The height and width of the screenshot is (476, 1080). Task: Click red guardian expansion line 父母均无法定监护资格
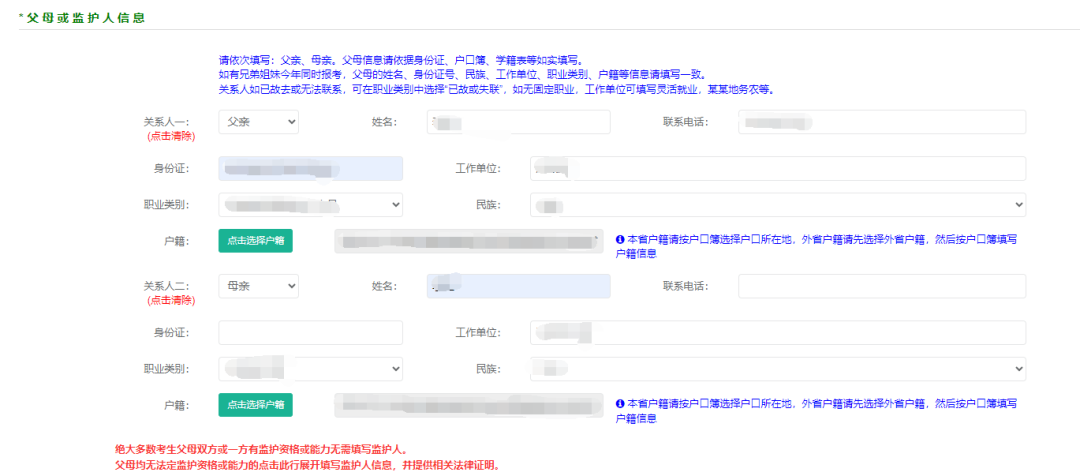[x=307, y=465]
